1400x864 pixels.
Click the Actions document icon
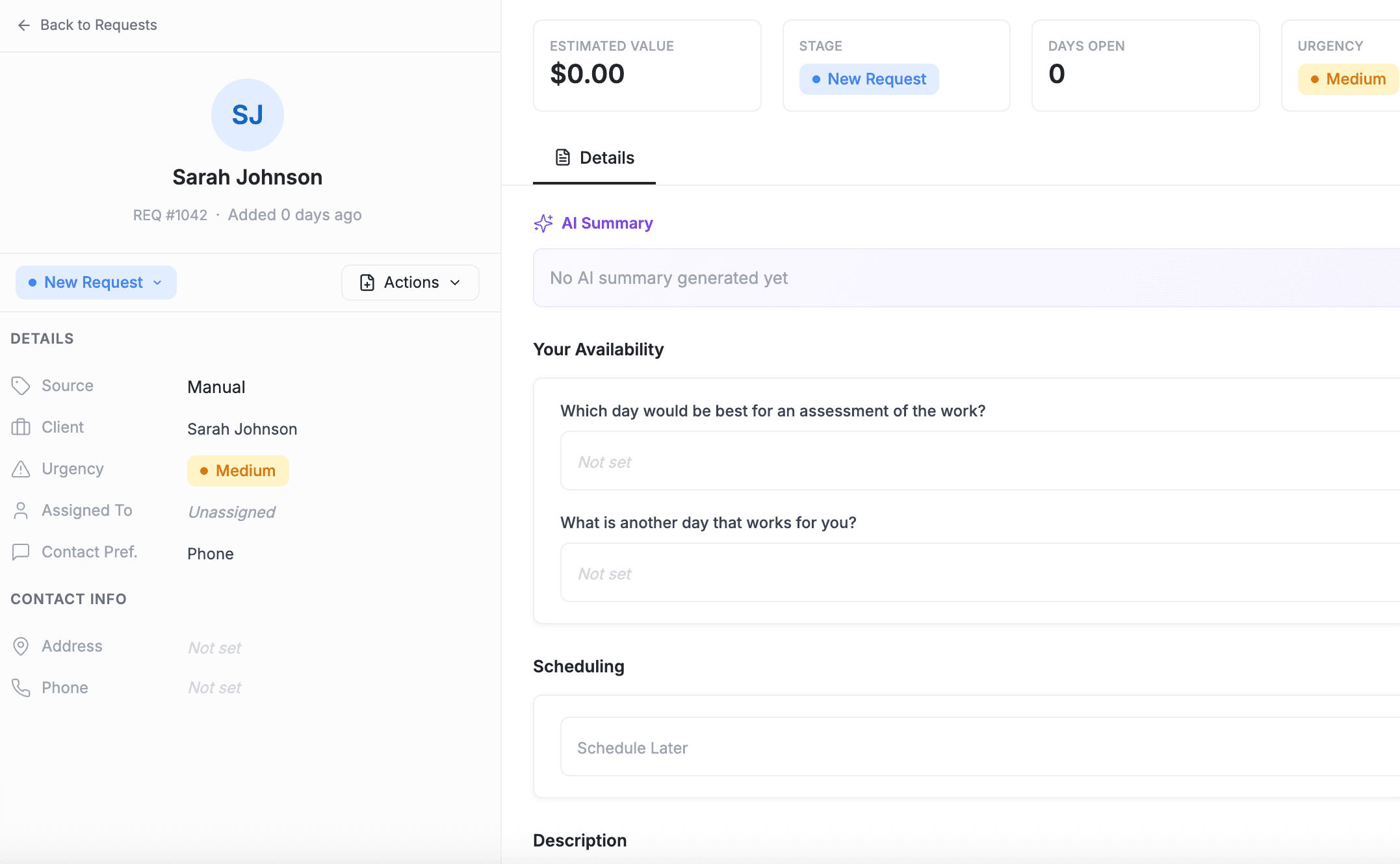[x=367, y=283]
